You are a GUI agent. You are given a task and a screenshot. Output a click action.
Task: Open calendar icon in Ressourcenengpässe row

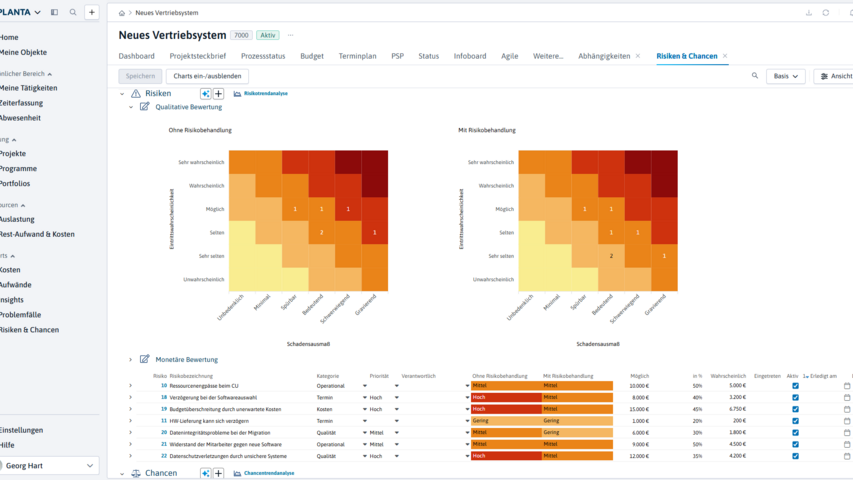[847, 386]
